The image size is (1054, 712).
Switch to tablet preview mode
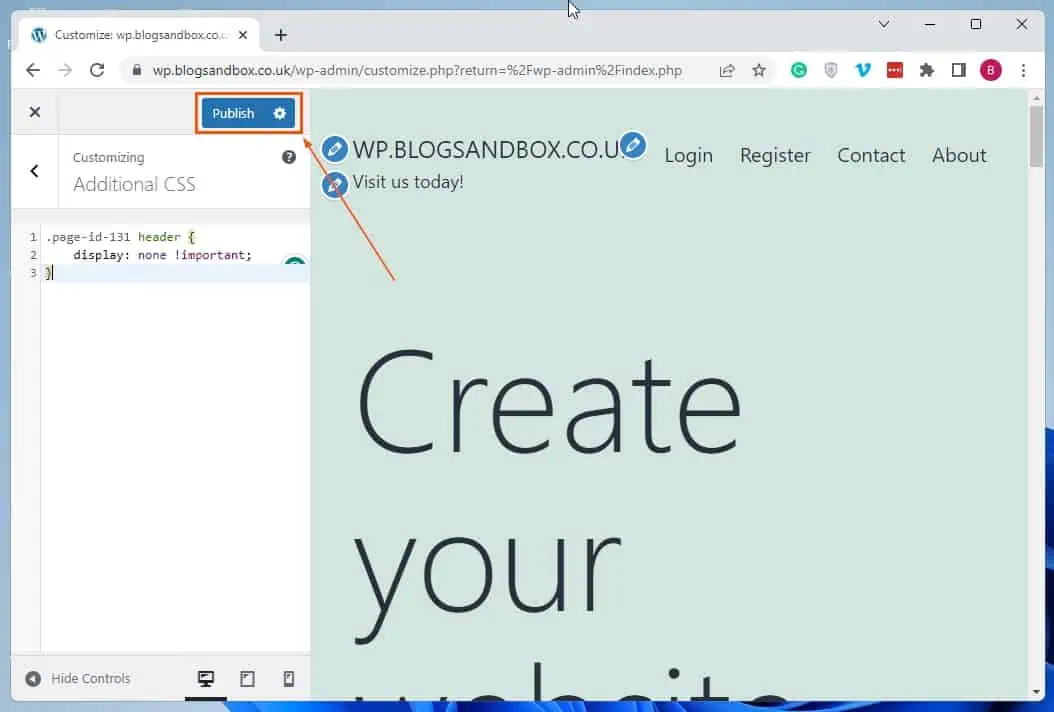click(x=247, y=678)
